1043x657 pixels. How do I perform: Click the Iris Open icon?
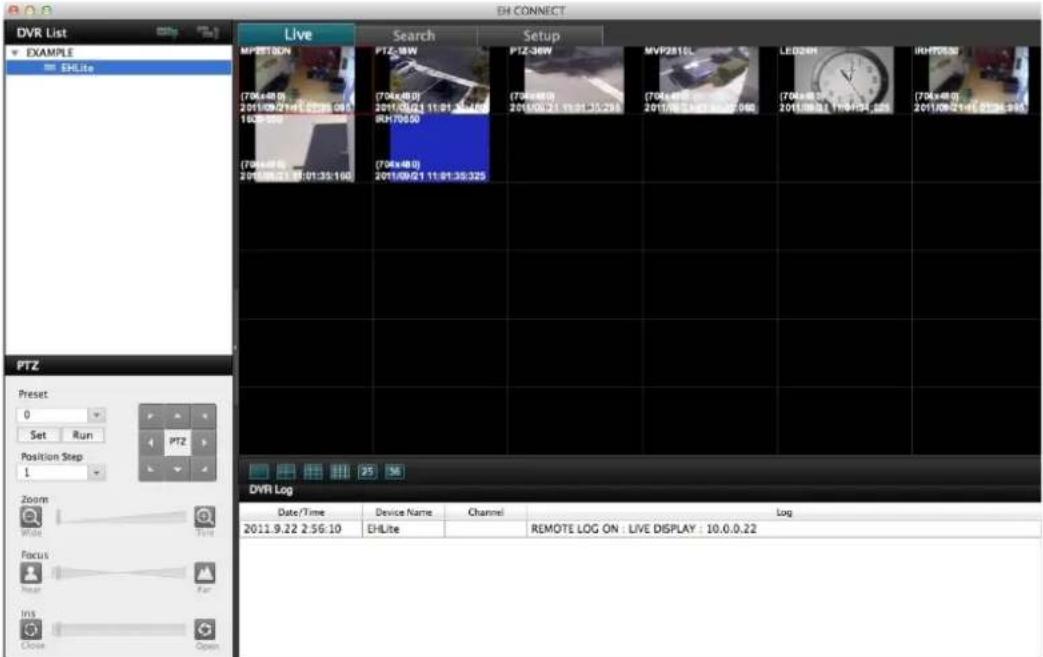click(204, 629)
